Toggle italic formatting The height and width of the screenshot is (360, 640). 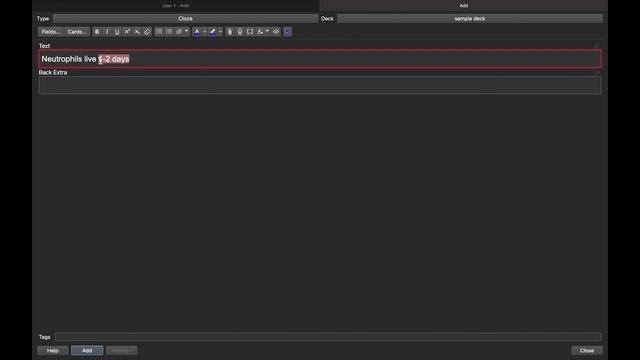pyautogui.click(x=107, y=32)
